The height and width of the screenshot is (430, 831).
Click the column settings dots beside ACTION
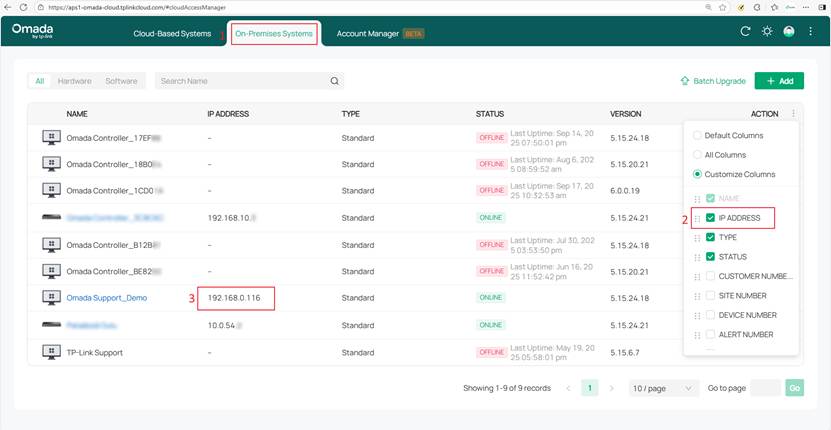click(x=793, y=114)
